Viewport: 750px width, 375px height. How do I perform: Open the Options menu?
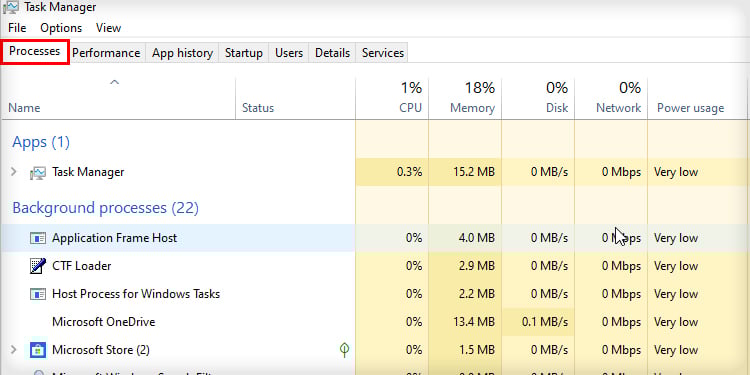coord(61,28)
